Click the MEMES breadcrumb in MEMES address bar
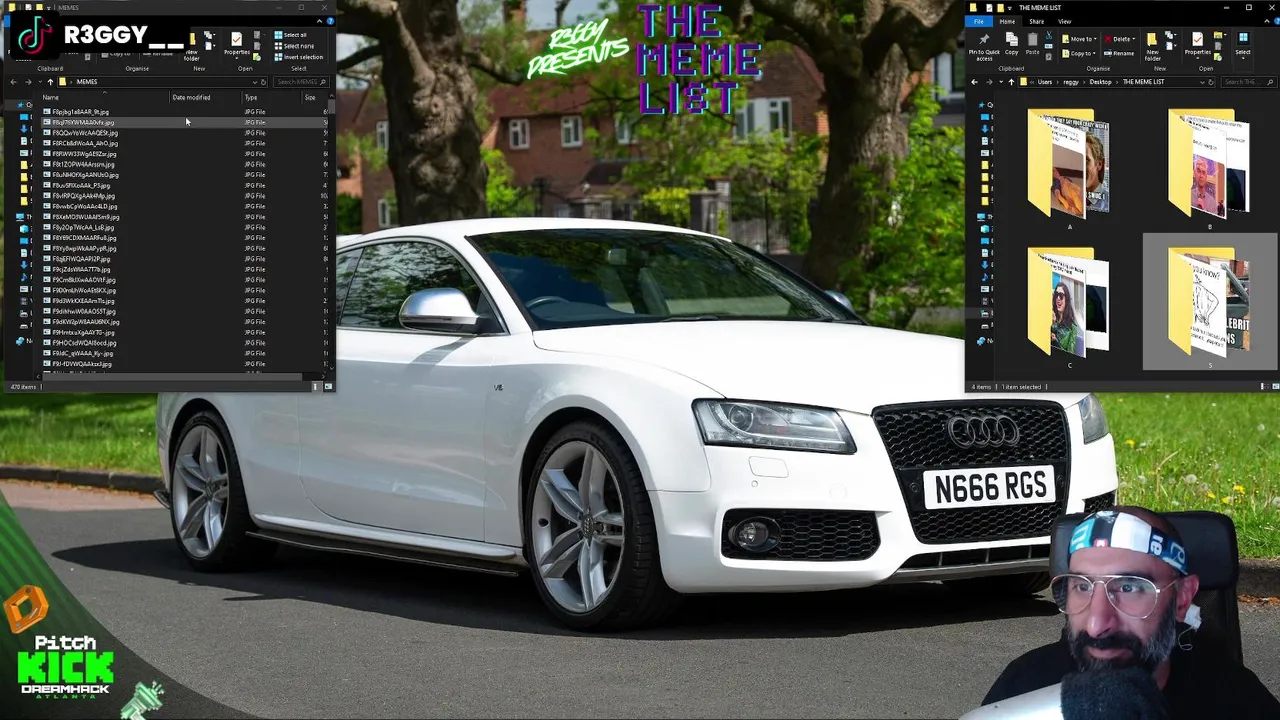 tap(87, 82)
